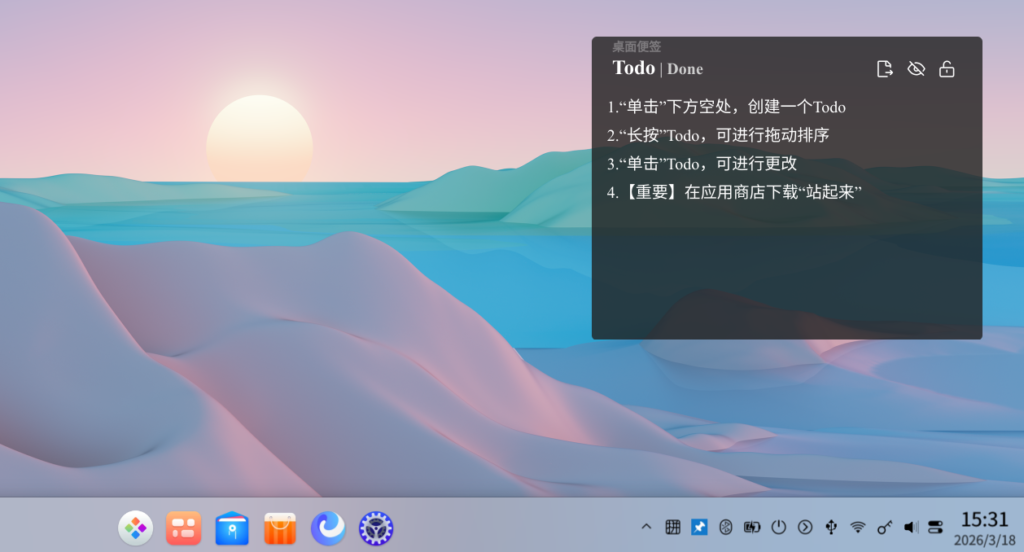Click the power button icon in tray
The width and height of the screenshot is (1024, 552).
[778, 527]
